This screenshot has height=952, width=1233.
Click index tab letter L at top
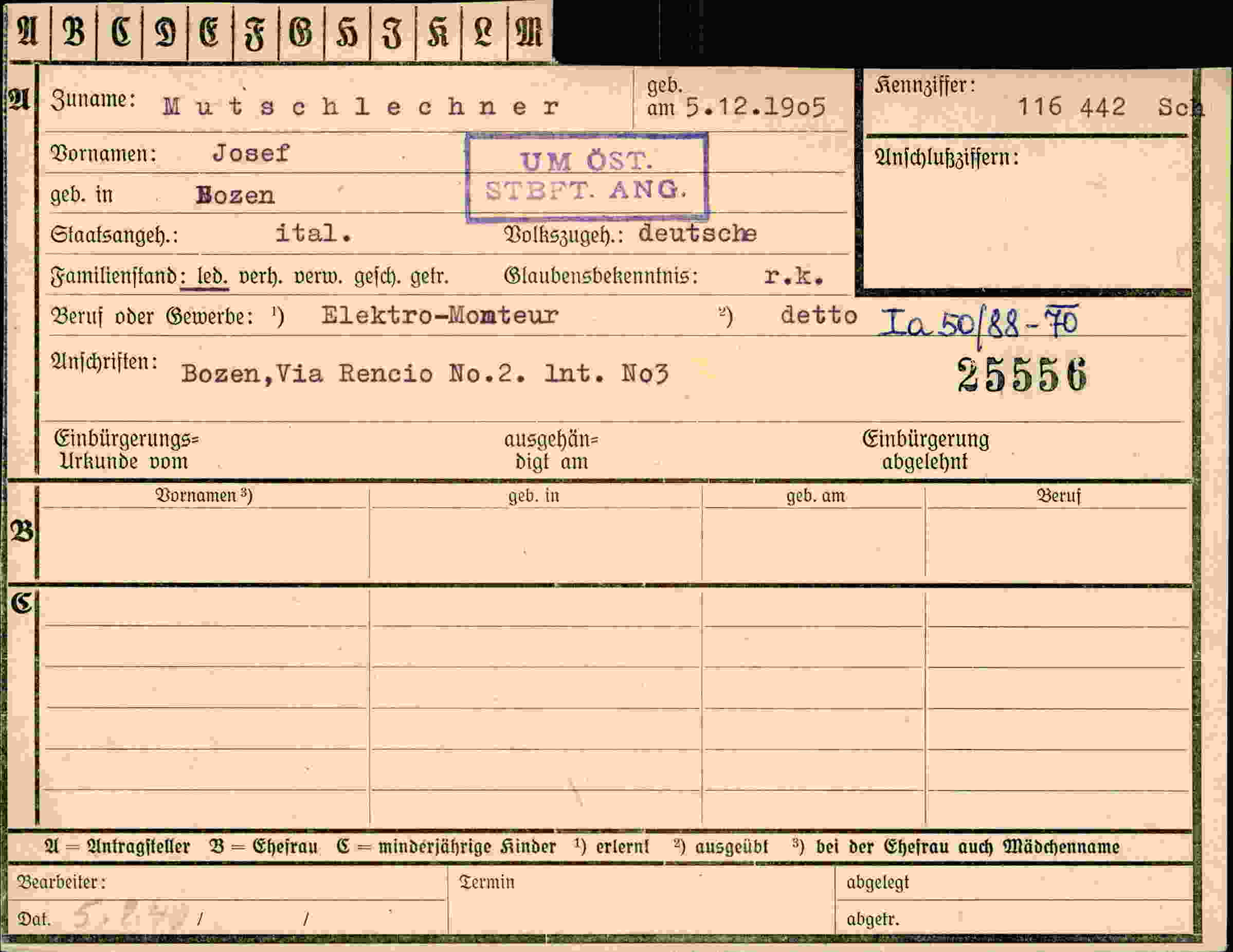[483, 31]
